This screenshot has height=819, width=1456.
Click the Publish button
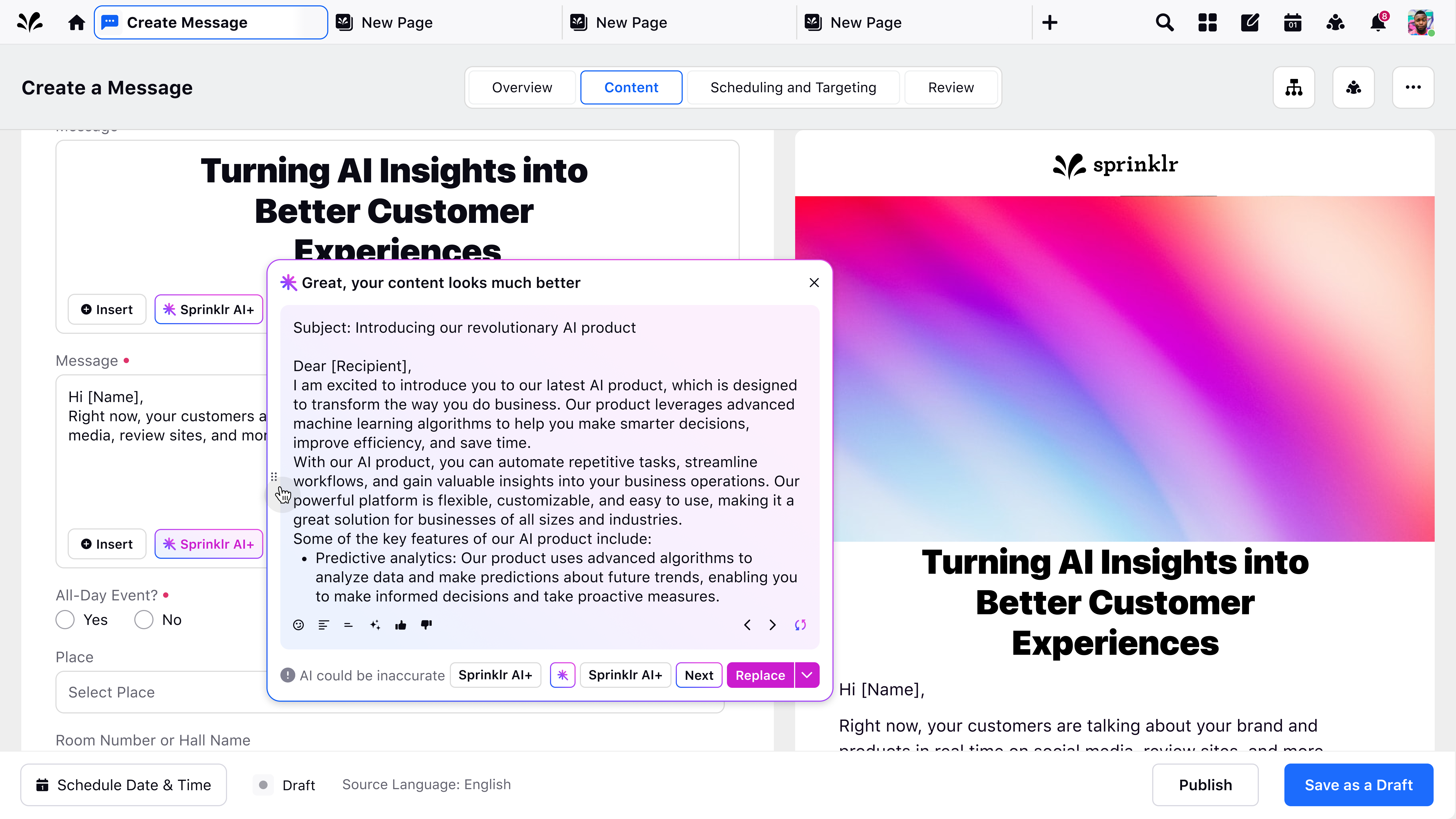(x=1205, y=785)
